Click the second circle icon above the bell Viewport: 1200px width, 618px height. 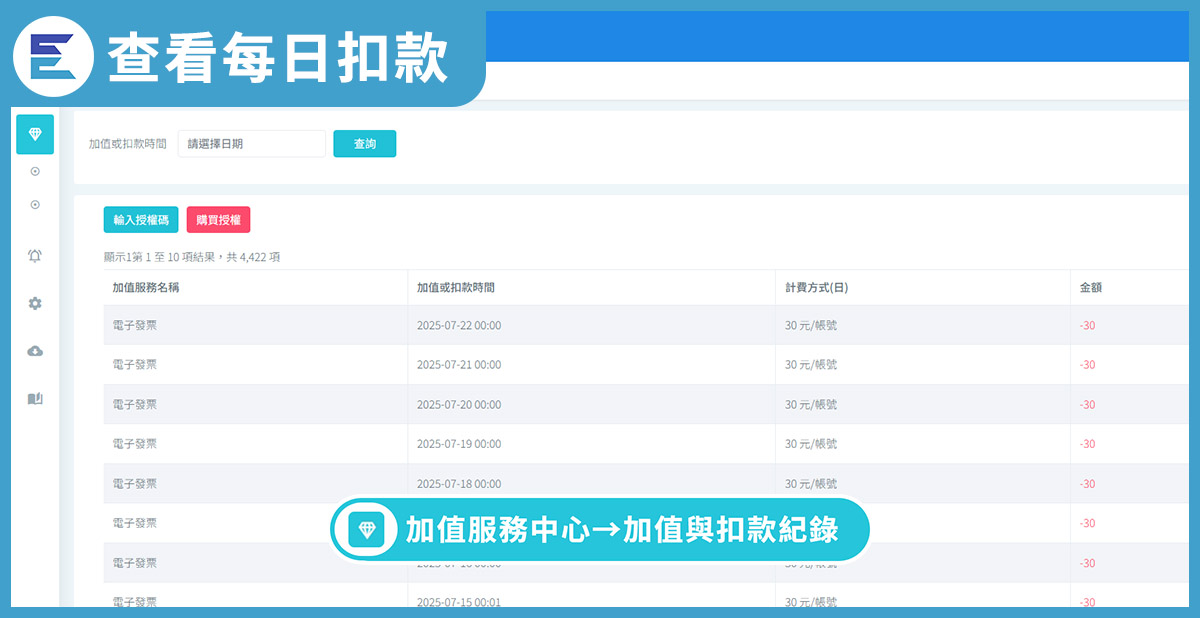coord(35,204)
